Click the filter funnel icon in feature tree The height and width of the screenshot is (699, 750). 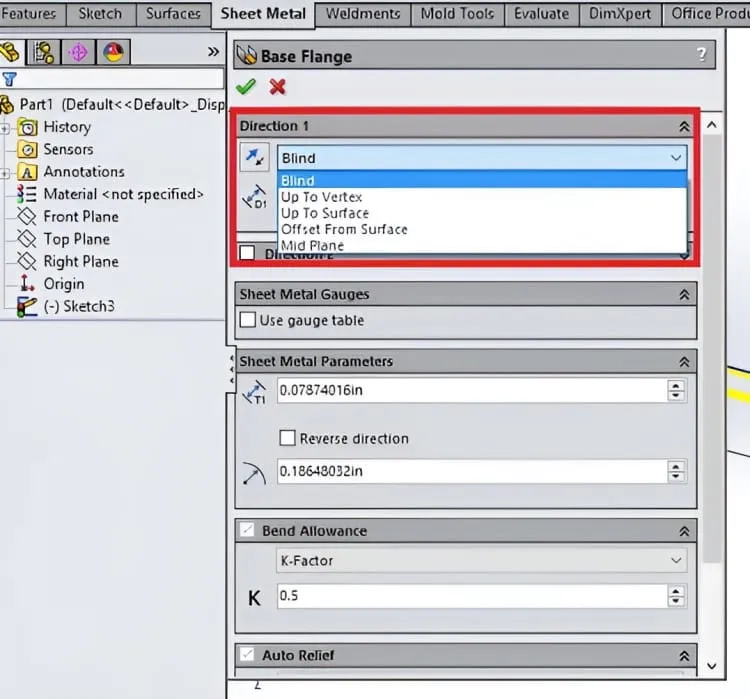[x=9, y=79]
